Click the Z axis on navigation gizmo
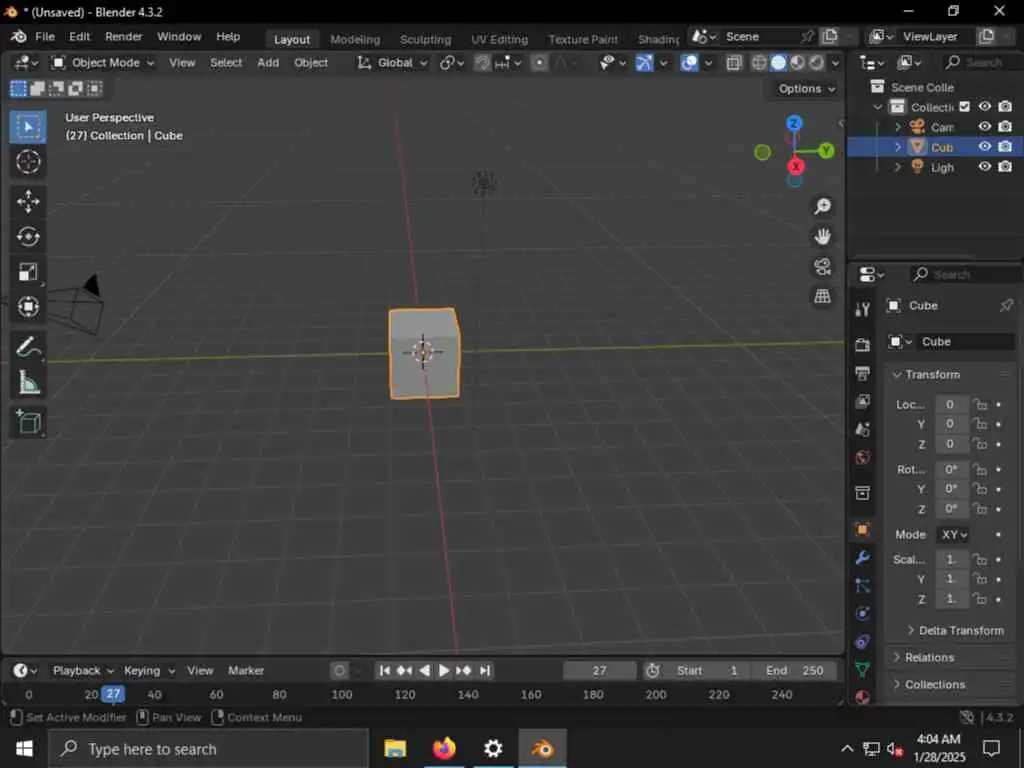This screenshot has height=768, width=1024. (794, 123)
